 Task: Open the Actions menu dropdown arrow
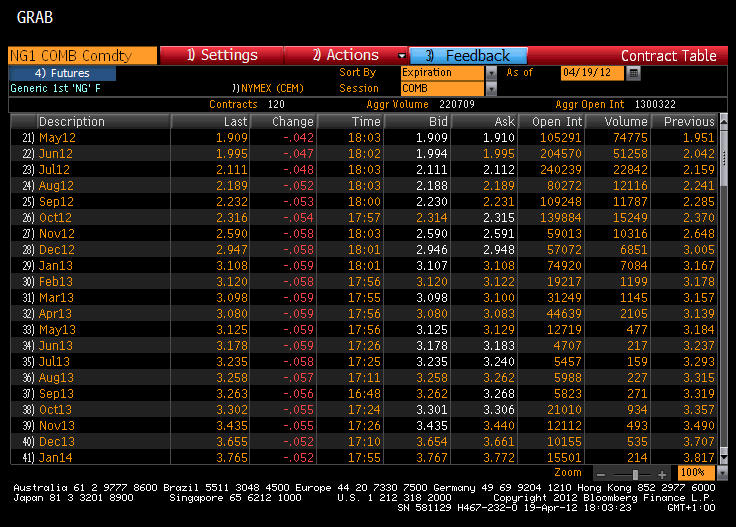[401, 56]
